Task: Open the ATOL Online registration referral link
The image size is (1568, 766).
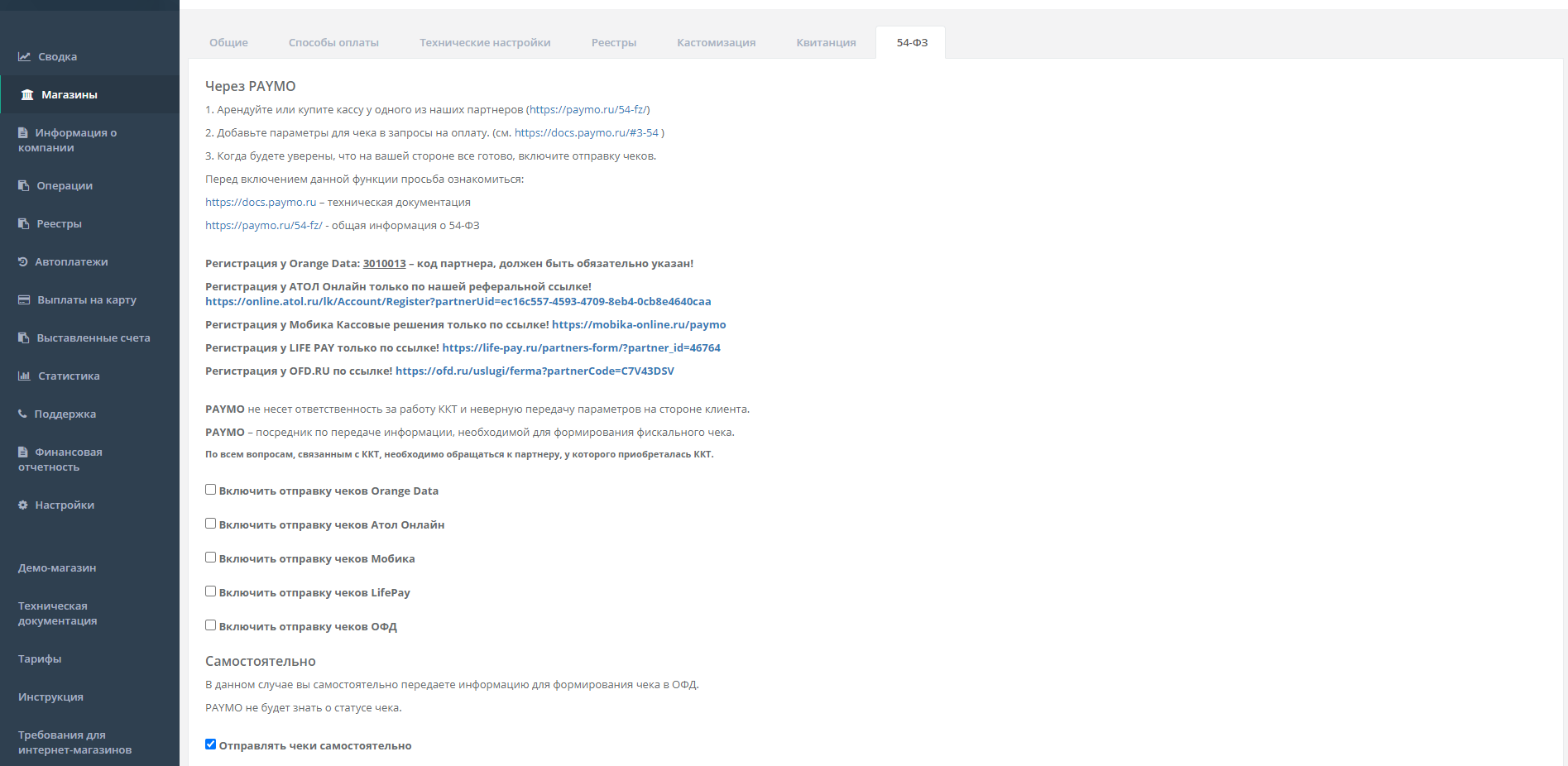Action: point(458,302)
